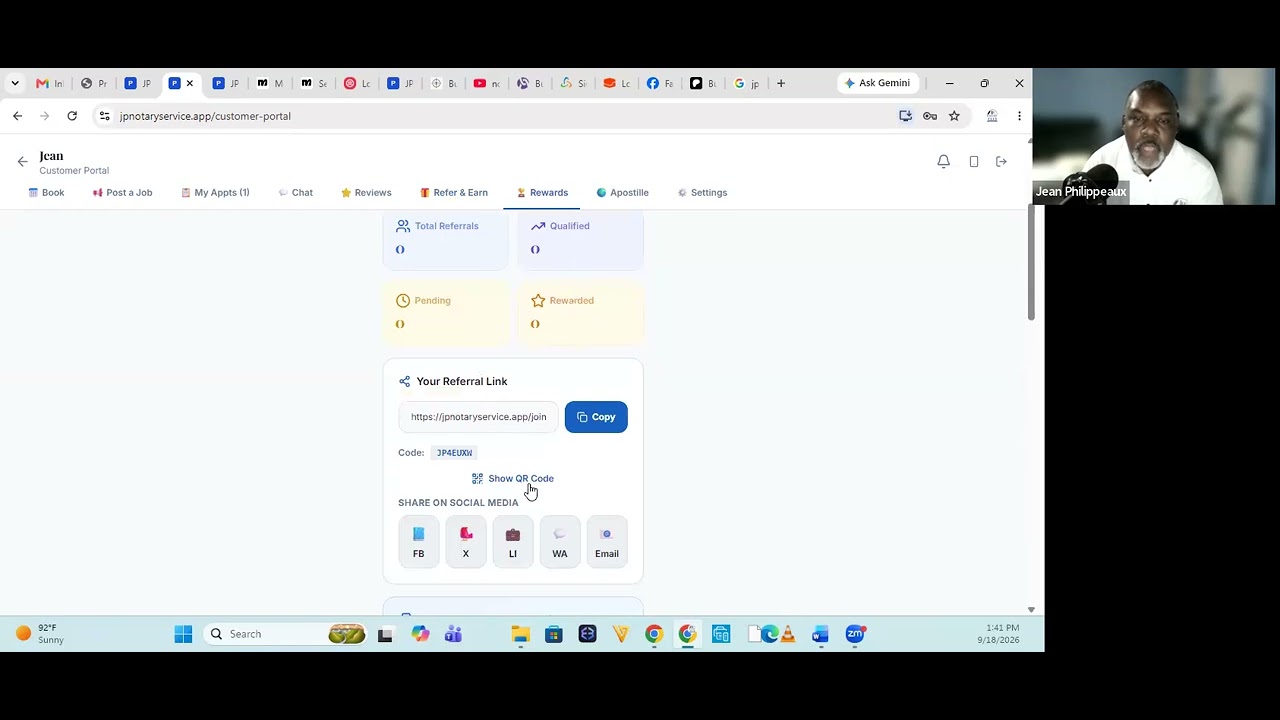The height and width of the screenshot is (720, 1280).
Task: Expand the tab search dropdown
Action: pos(15,83)
